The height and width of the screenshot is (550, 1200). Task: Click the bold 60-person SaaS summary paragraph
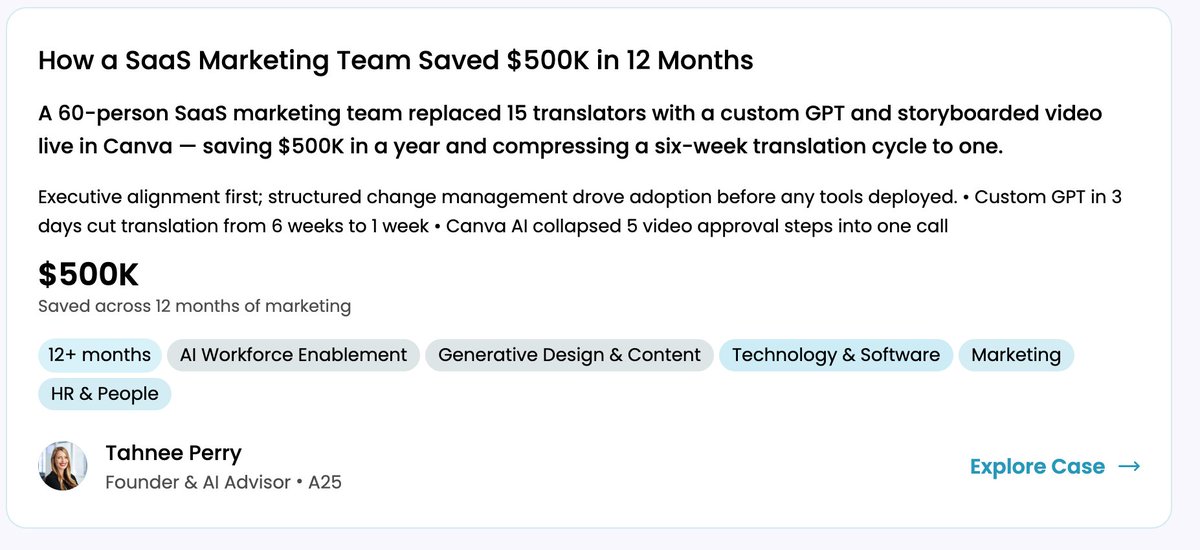coord(570,130)
